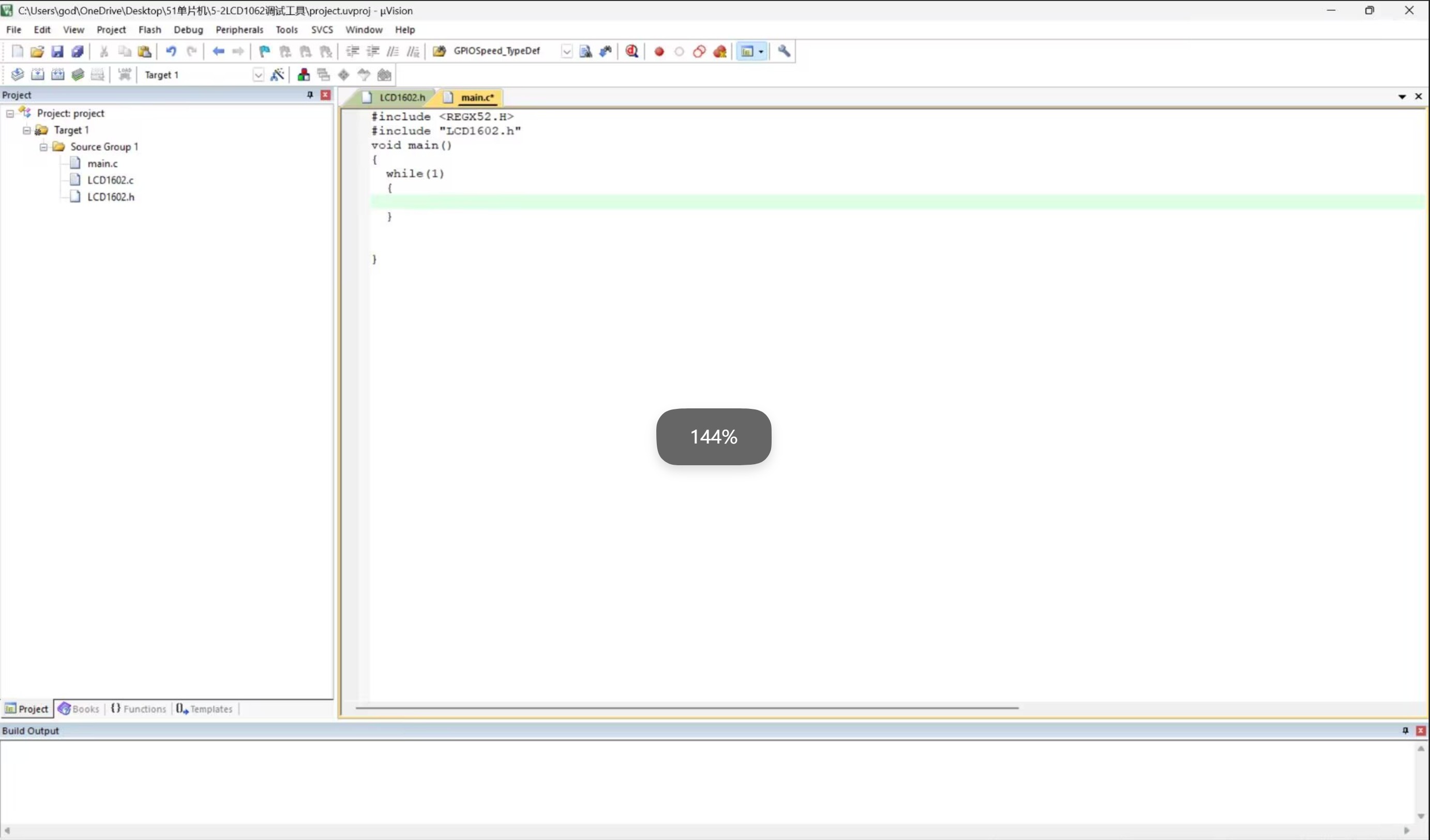
Task: Open Options for Target wand icon
Action: pos(277,75)
